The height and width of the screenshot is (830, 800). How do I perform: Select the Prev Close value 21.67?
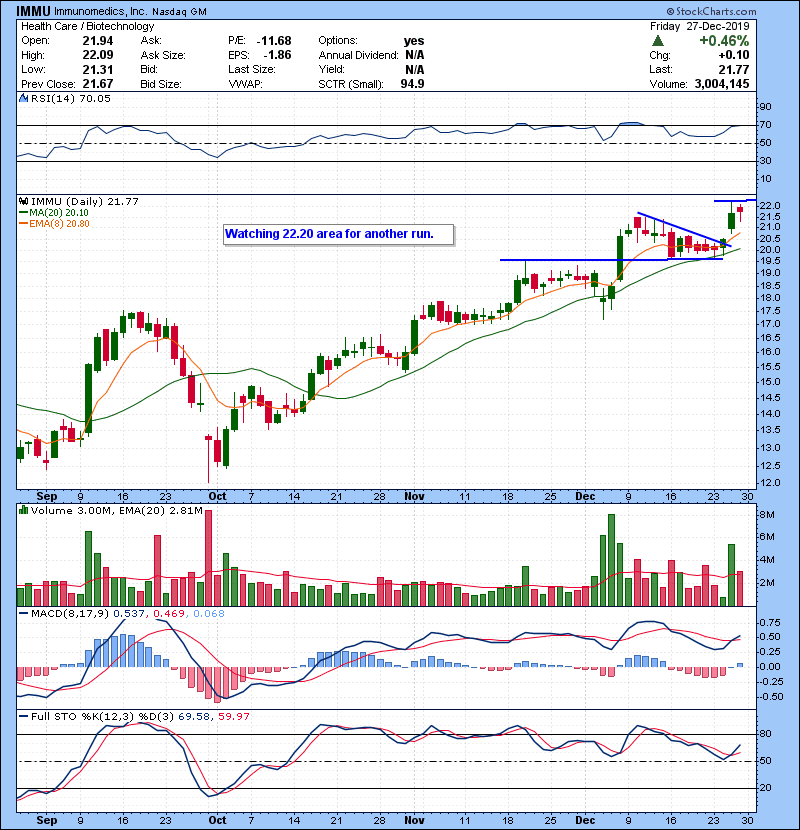(x=98, y=84)
